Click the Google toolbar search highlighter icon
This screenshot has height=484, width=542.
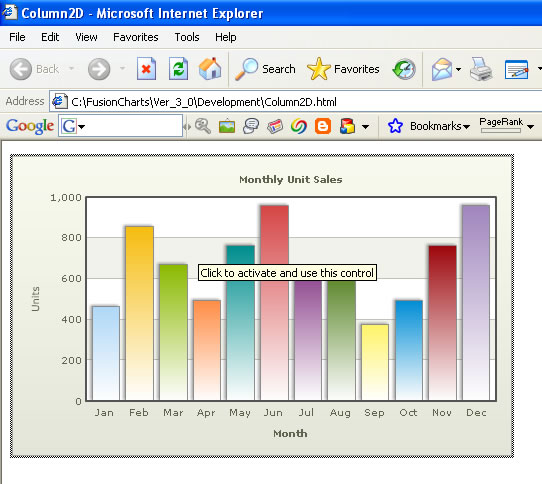(203, 126)
